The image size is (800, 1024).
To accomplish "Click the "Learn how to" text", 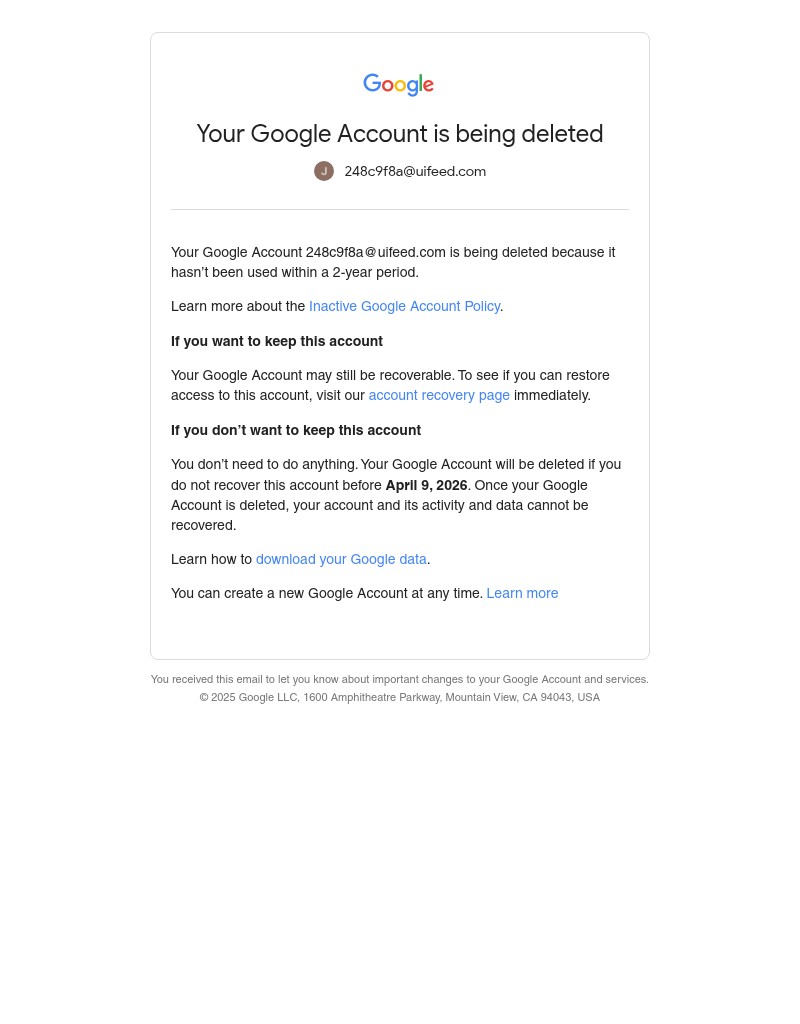I will point(211,560).
